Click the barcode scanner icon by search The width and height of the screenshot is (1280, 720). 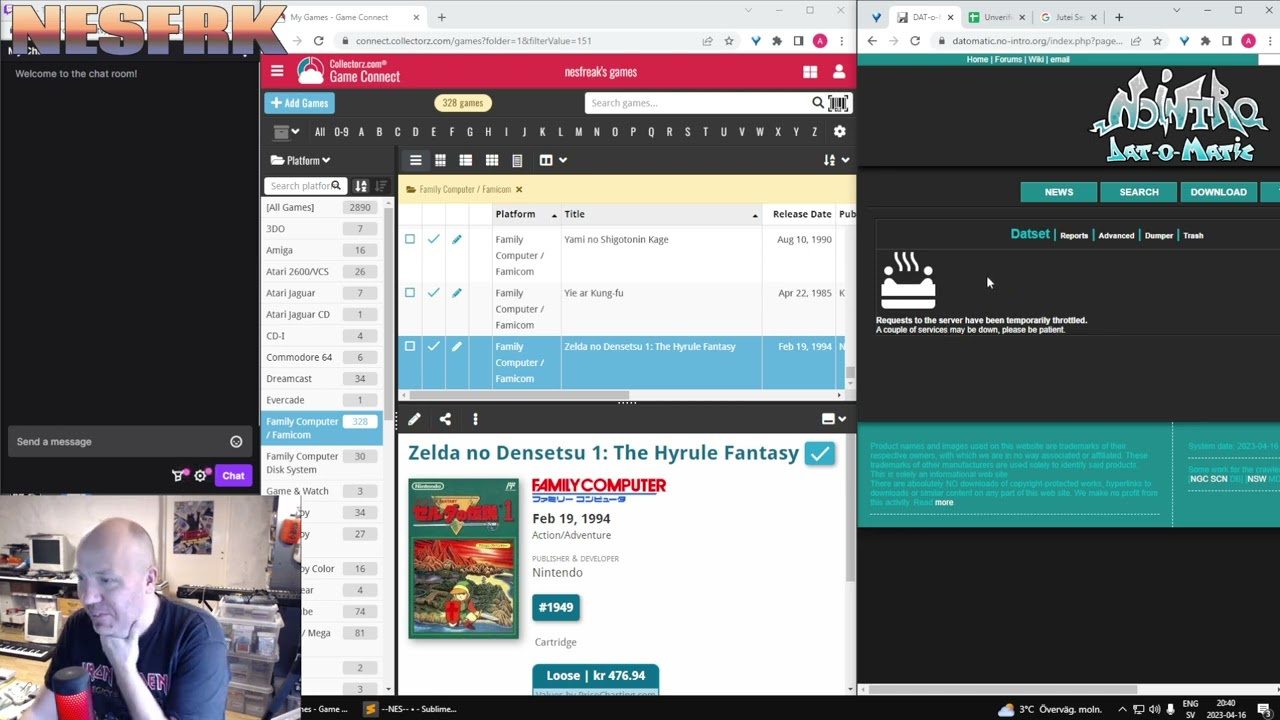(x=838, y=103)
